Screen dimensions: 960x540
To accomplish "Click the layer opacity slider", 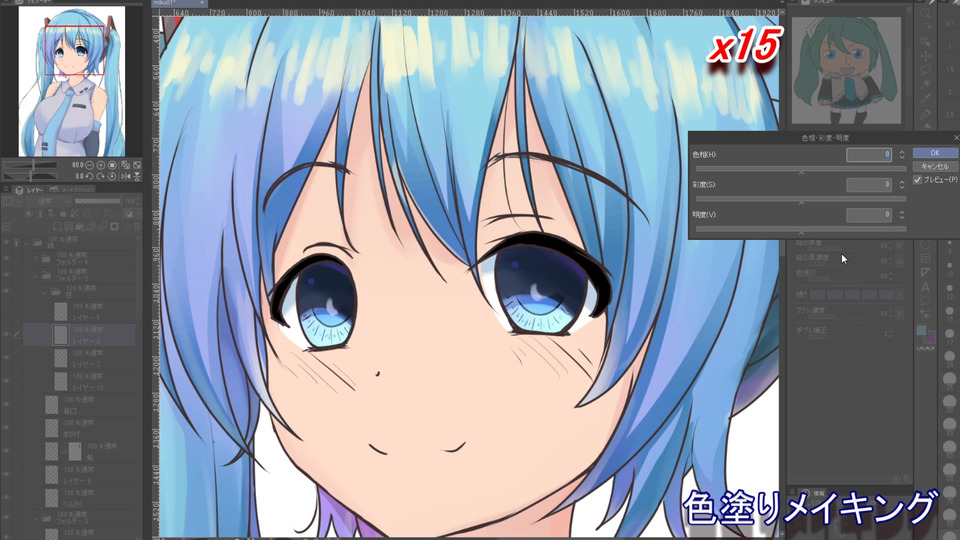I will click(97, 201).
